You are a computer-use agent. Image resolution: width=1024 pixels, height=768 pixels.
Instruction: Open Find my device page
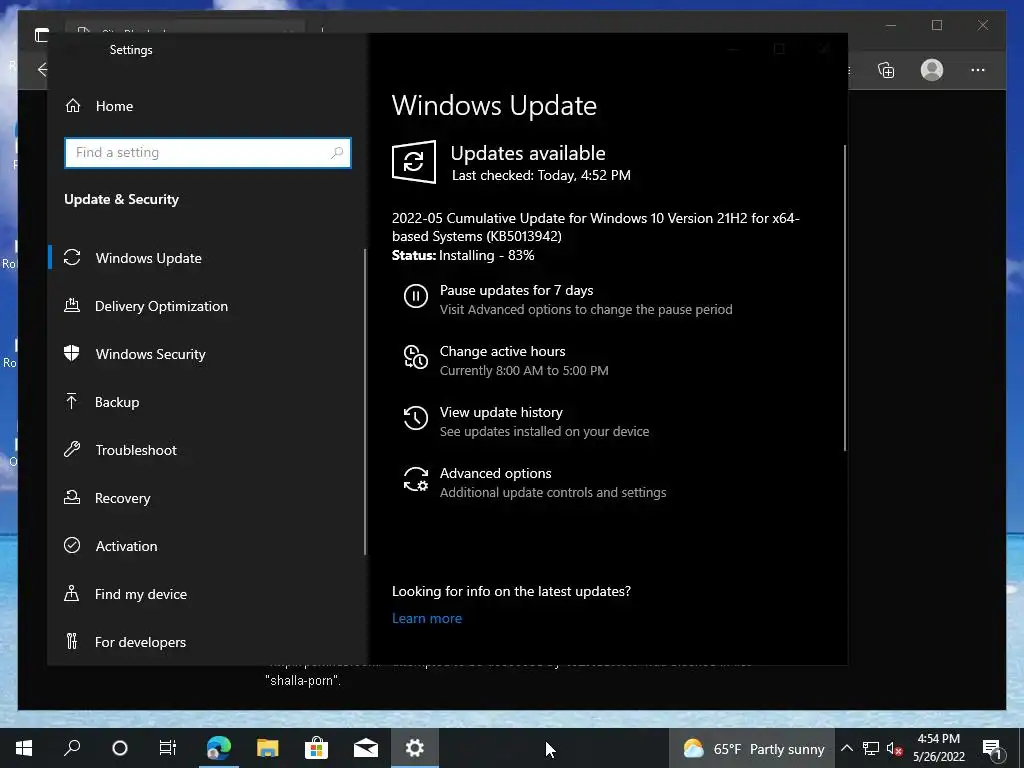[140, 594]
